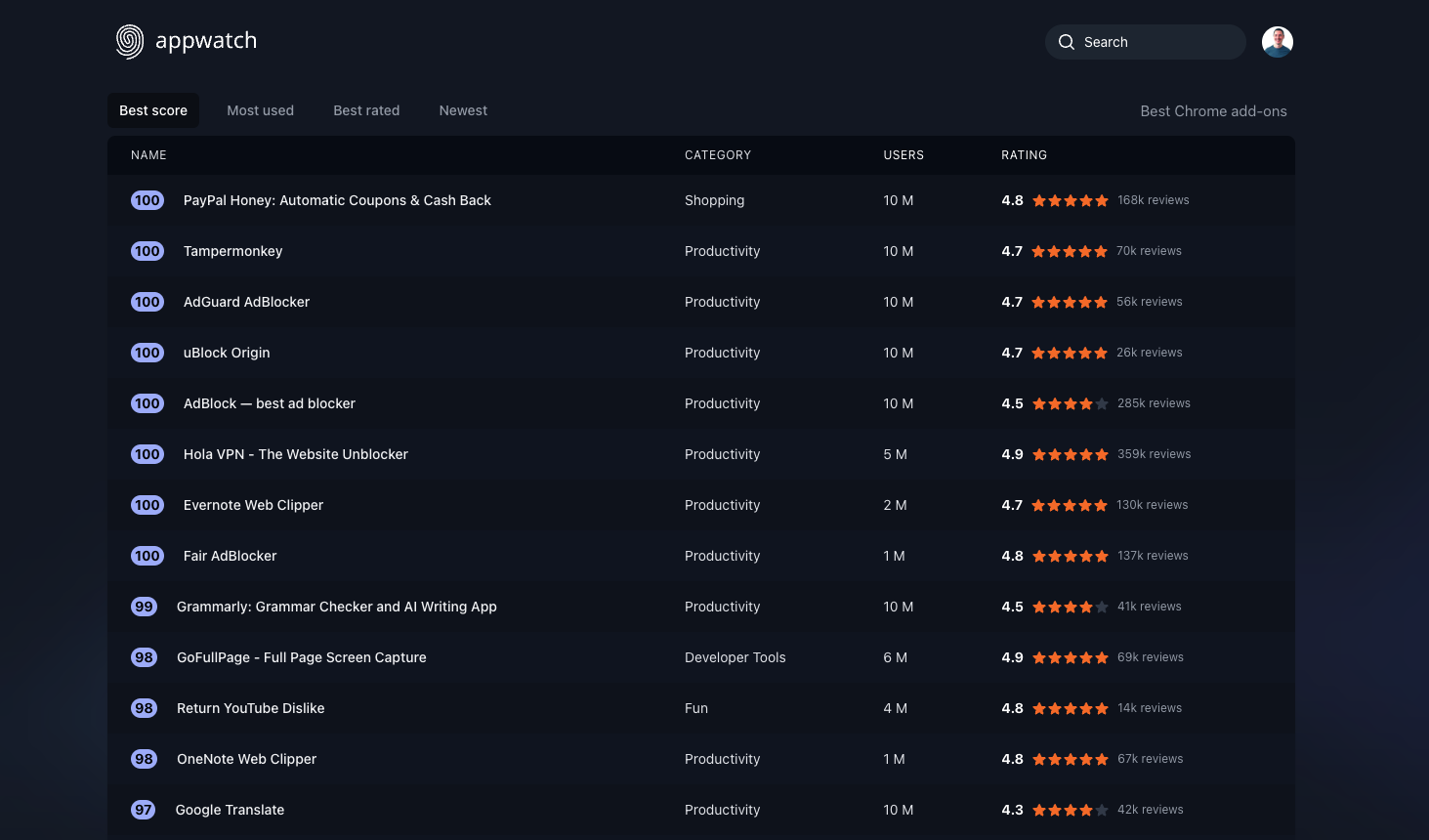Click 5 M users for Hola VPN
This screenshot has width=1429, height=840.
(896, 454)
